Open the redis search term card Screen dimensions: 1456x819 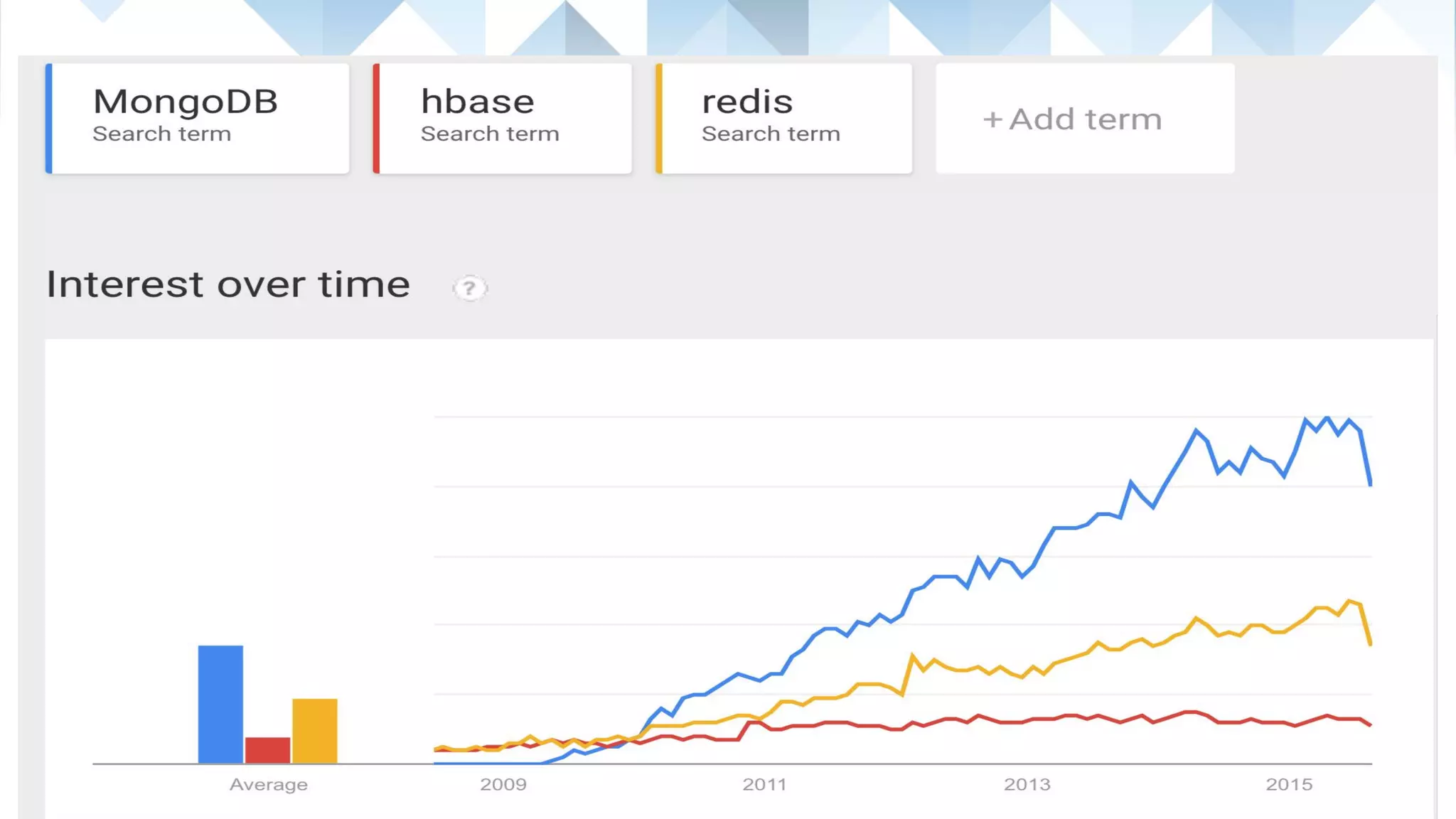(x=783, y=118)
